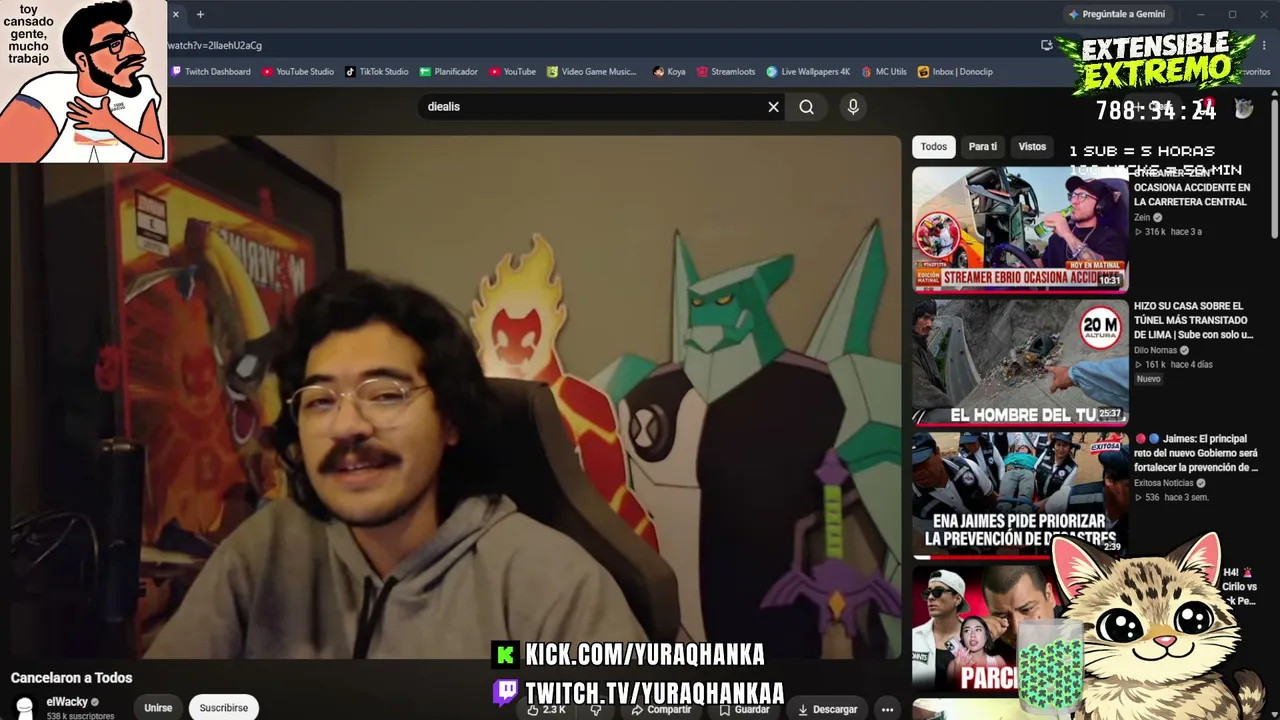Save the video with Guardar

pyautogui.click(x=744, y=709)
